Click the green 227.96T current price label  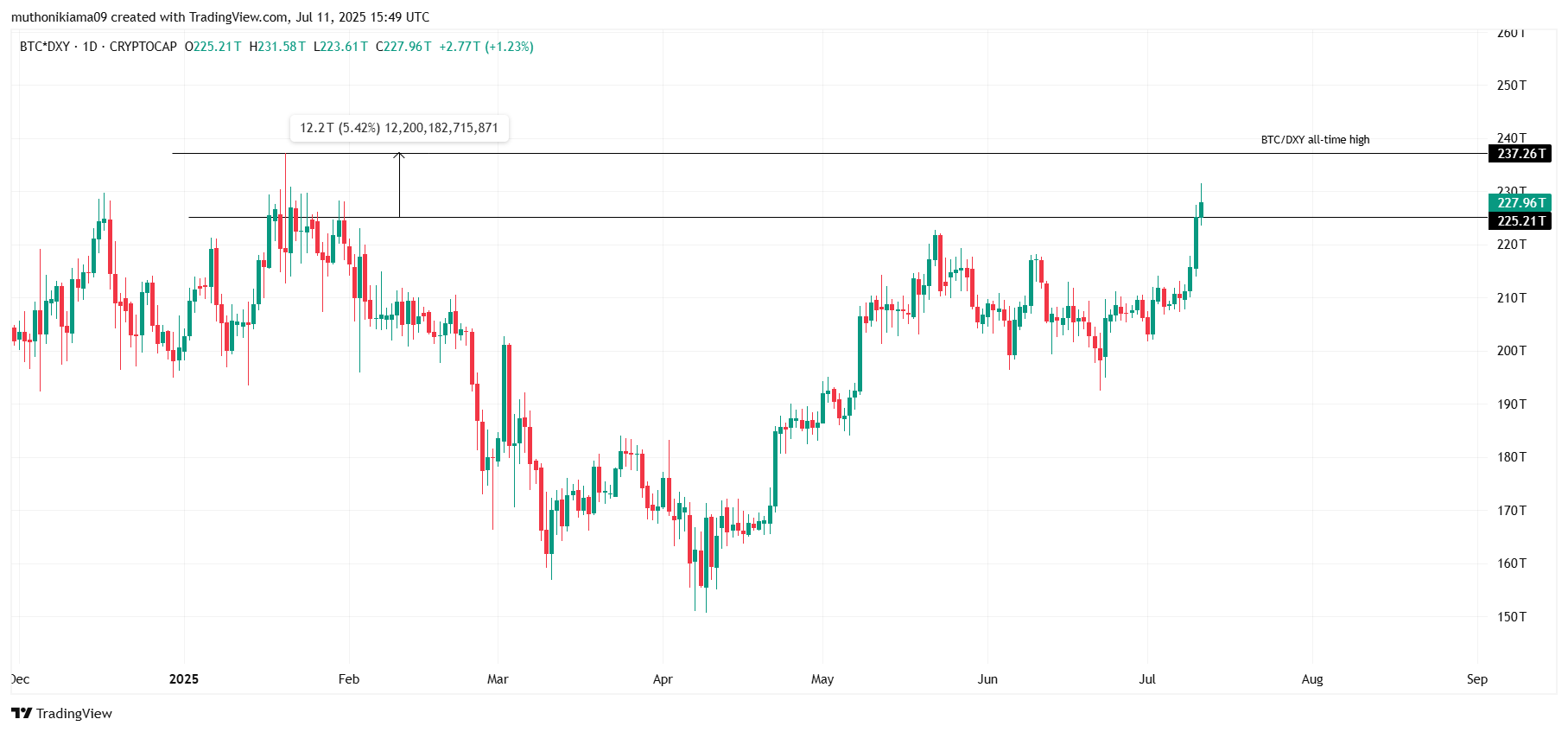1520,203
